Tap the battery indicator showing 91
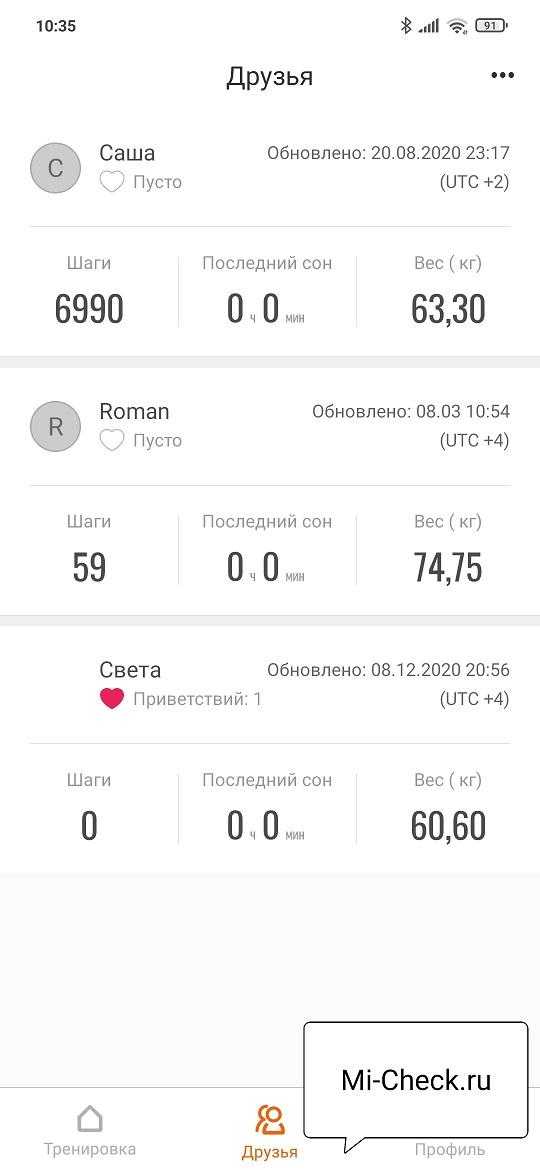The image size is (540, 1170). [491, 26]
